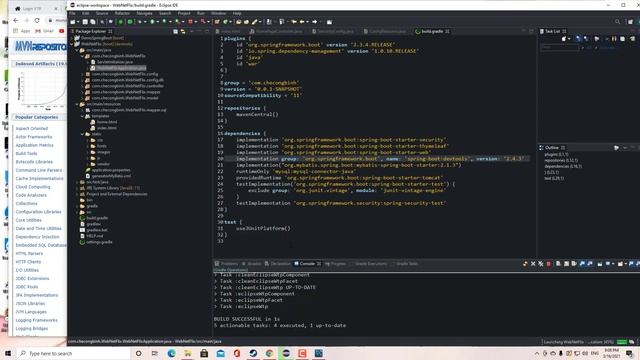Select dependencies entry in Outline view

point(563,167)
